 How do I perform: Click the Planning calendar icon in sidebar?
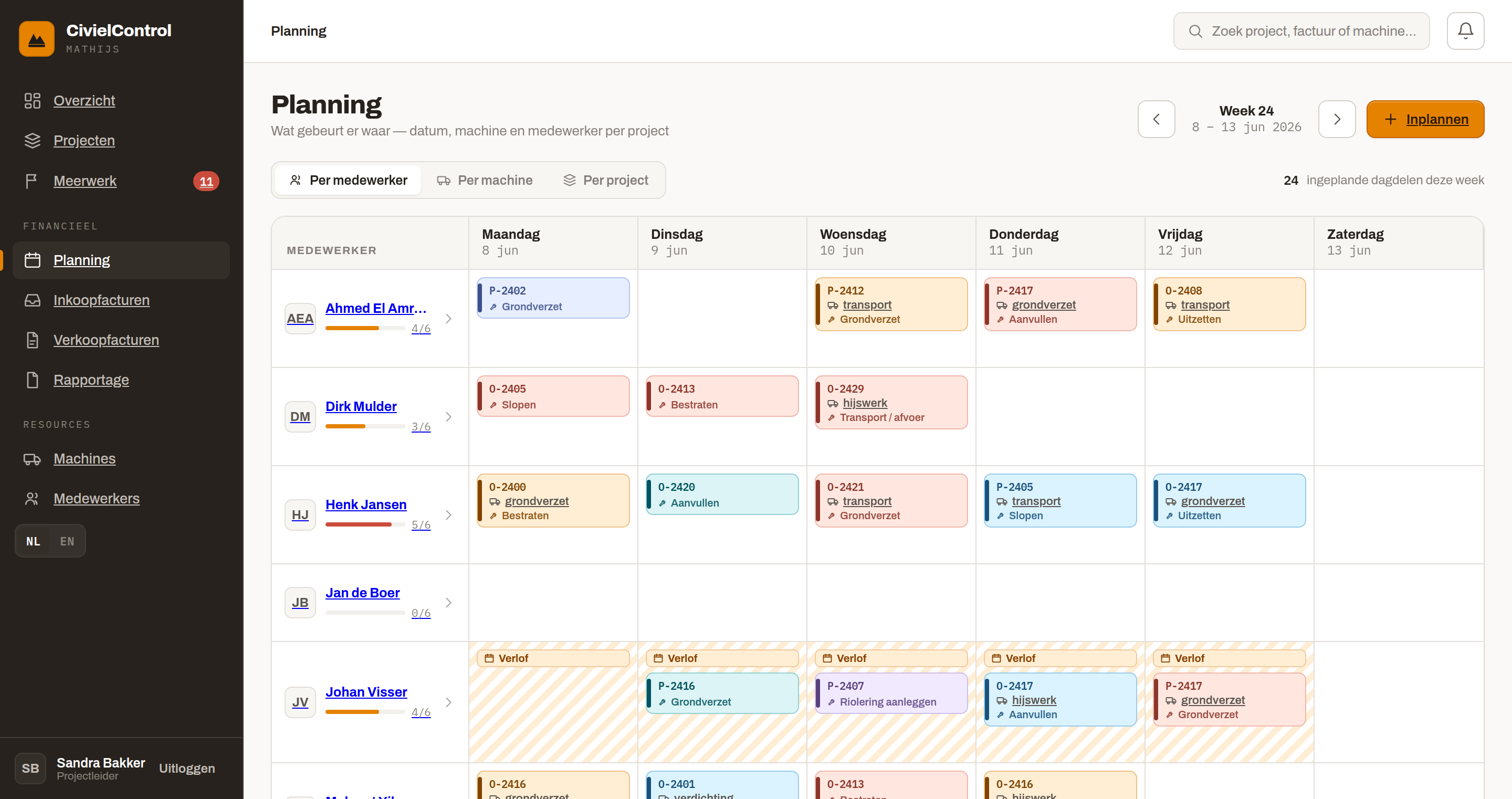pyautogui.click(x=32, y=260)
